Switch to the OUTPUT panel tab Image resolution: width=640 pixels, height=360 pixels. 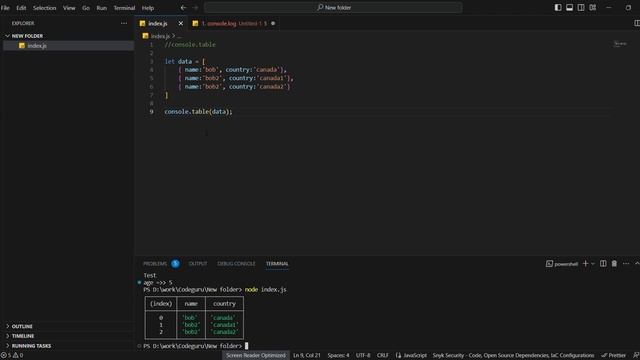(x=198, y=264)
